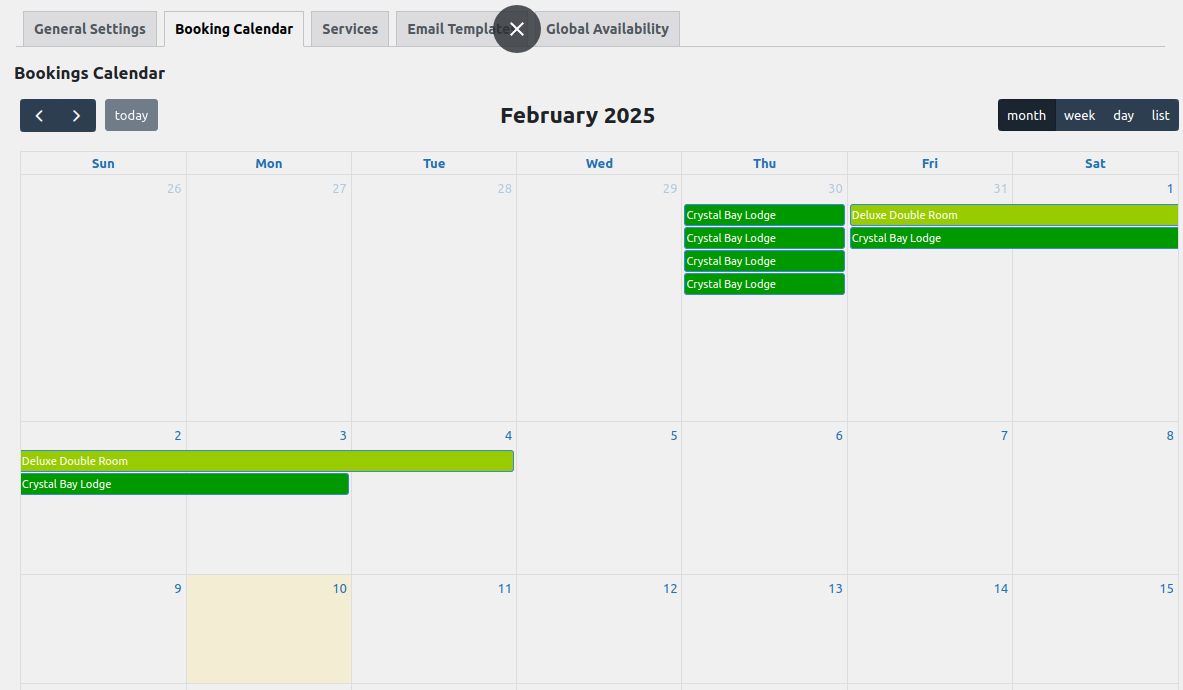Select the first Crystal Bay Lodge booking on Thursday

764,214
